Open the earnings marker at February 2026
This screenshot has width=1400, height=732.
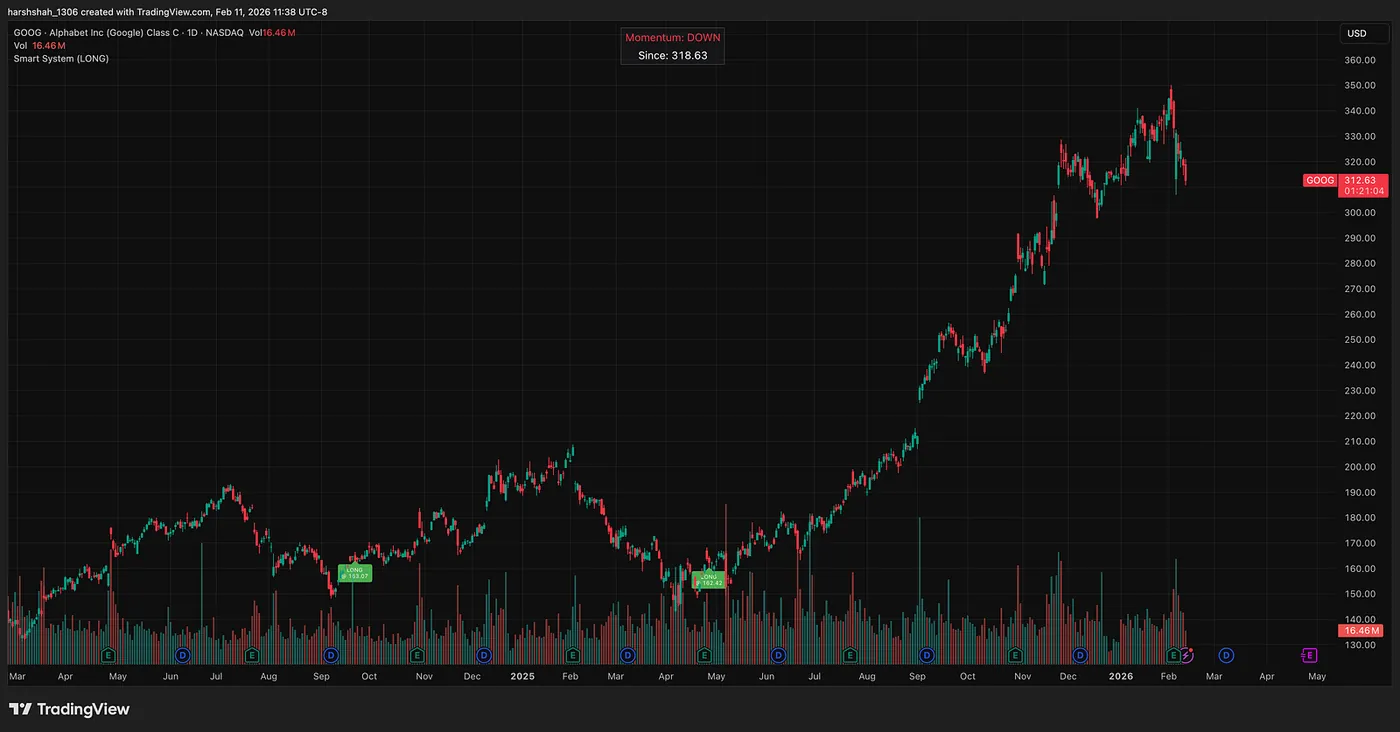pos(1174,655)
